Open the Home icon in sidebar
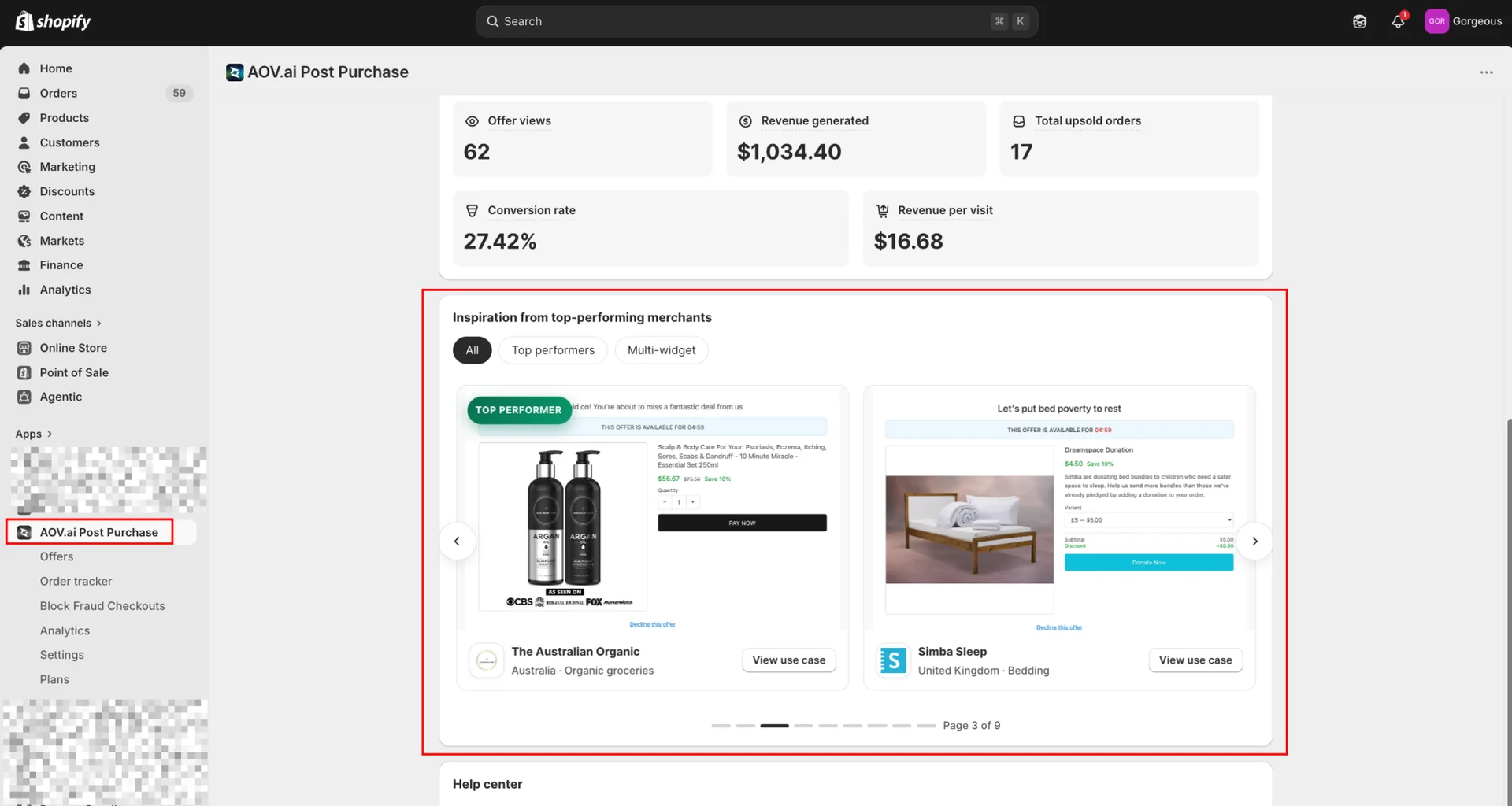 24,68
